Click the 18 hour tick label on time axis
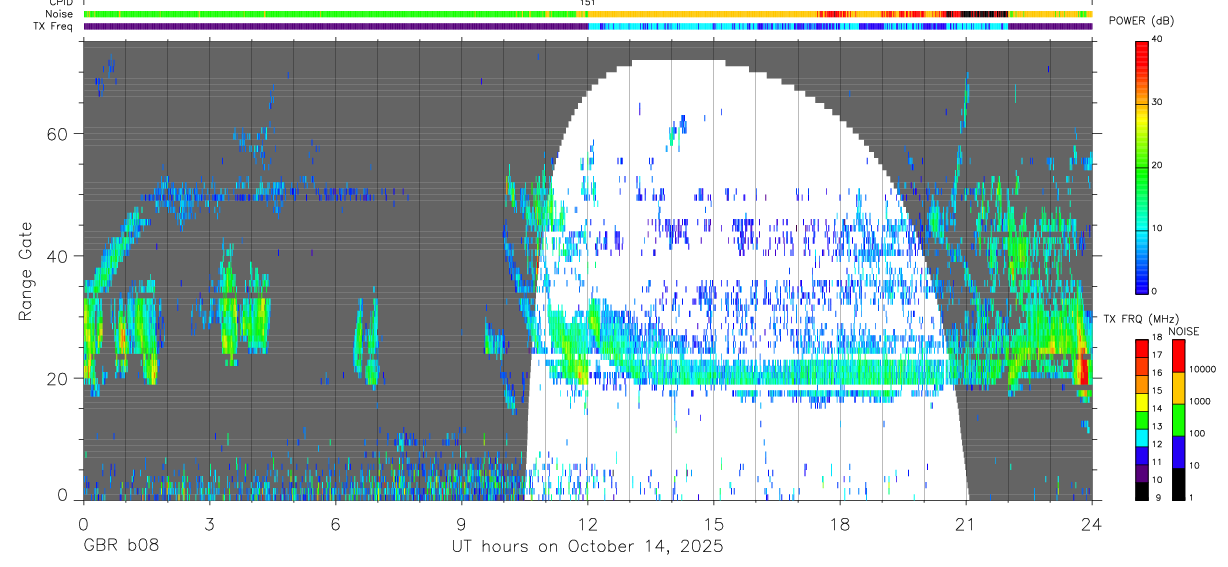 click(839, 523)
